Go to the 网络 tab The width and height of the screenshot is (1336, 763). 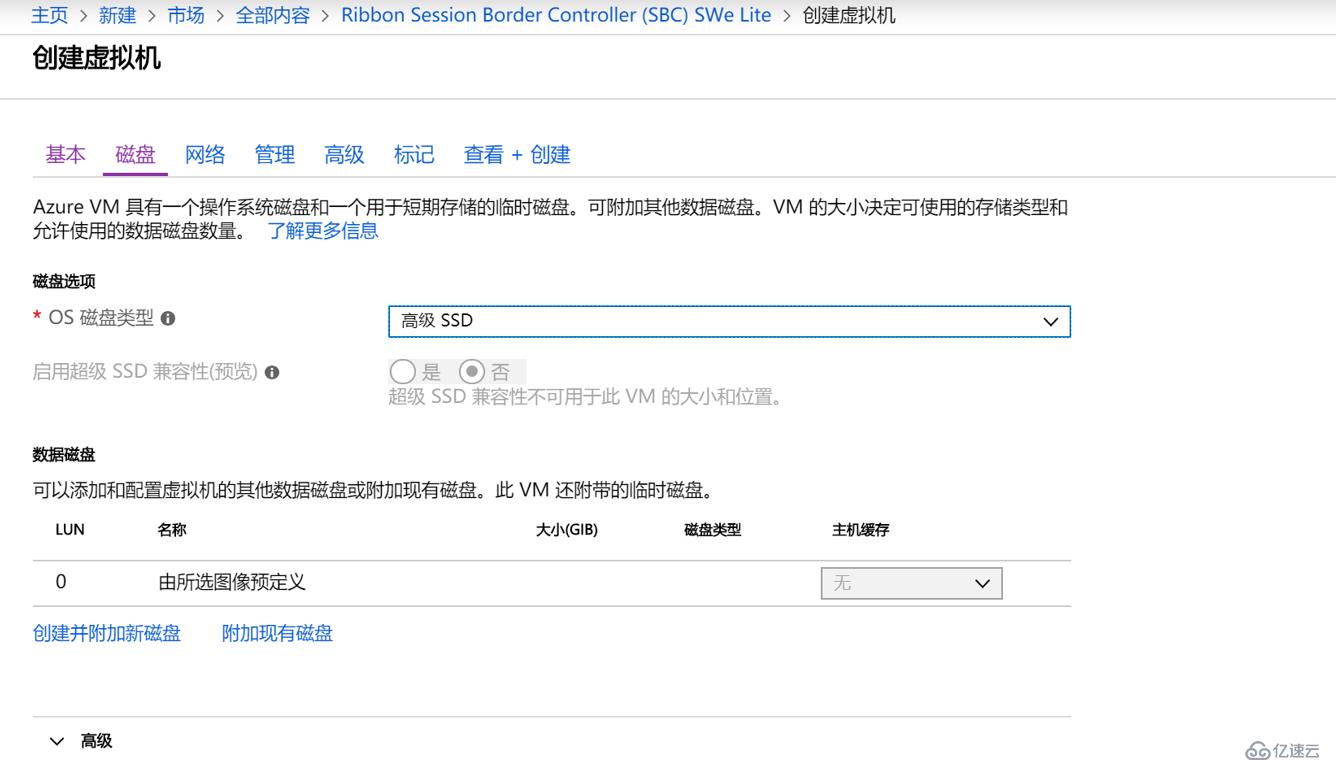205,154
